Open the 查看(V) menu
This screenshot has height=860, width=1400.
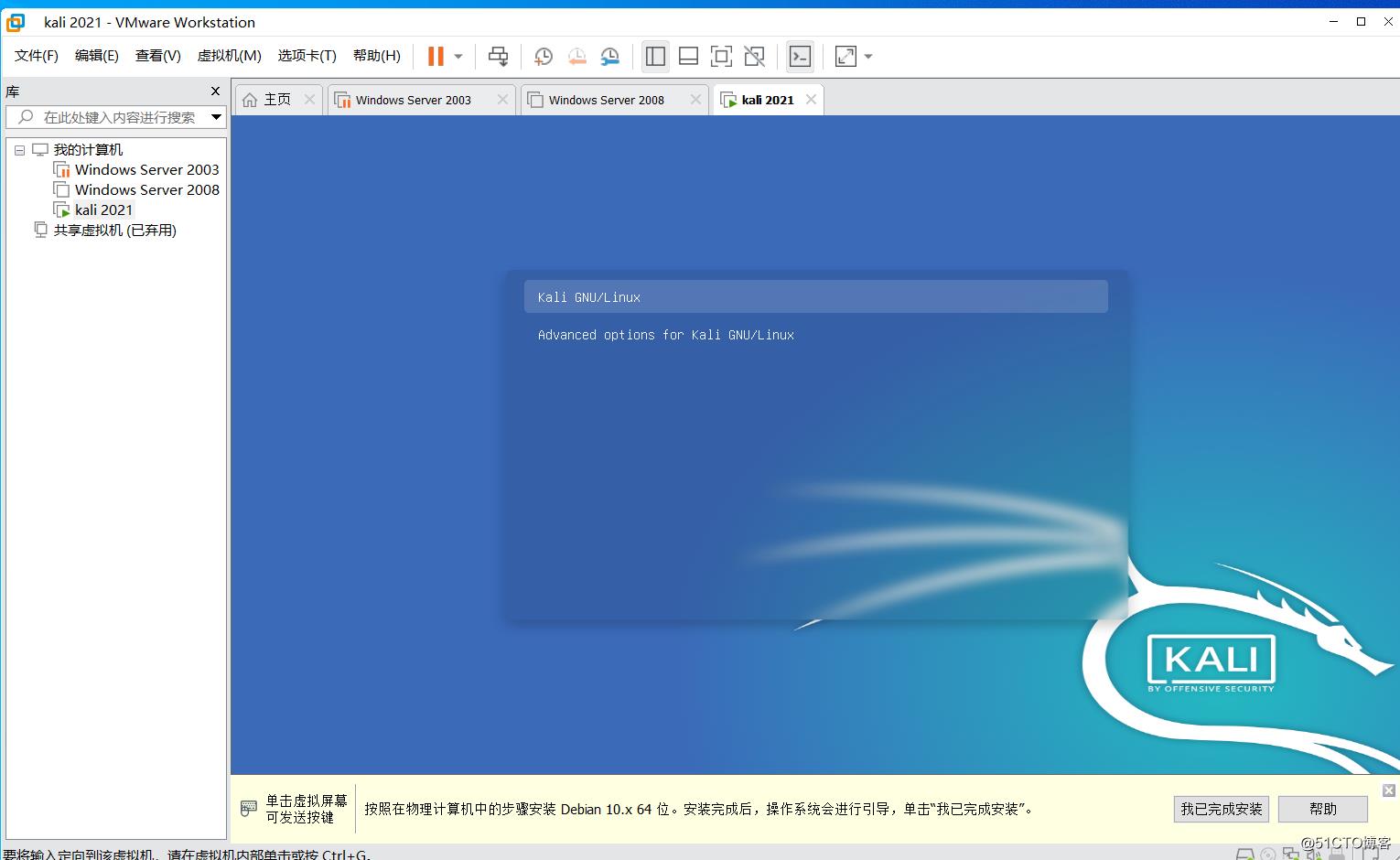(158, 56)
